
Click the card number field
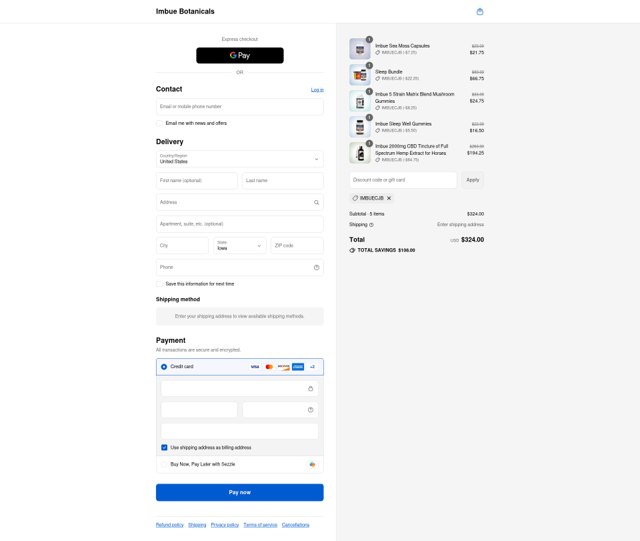240,389
